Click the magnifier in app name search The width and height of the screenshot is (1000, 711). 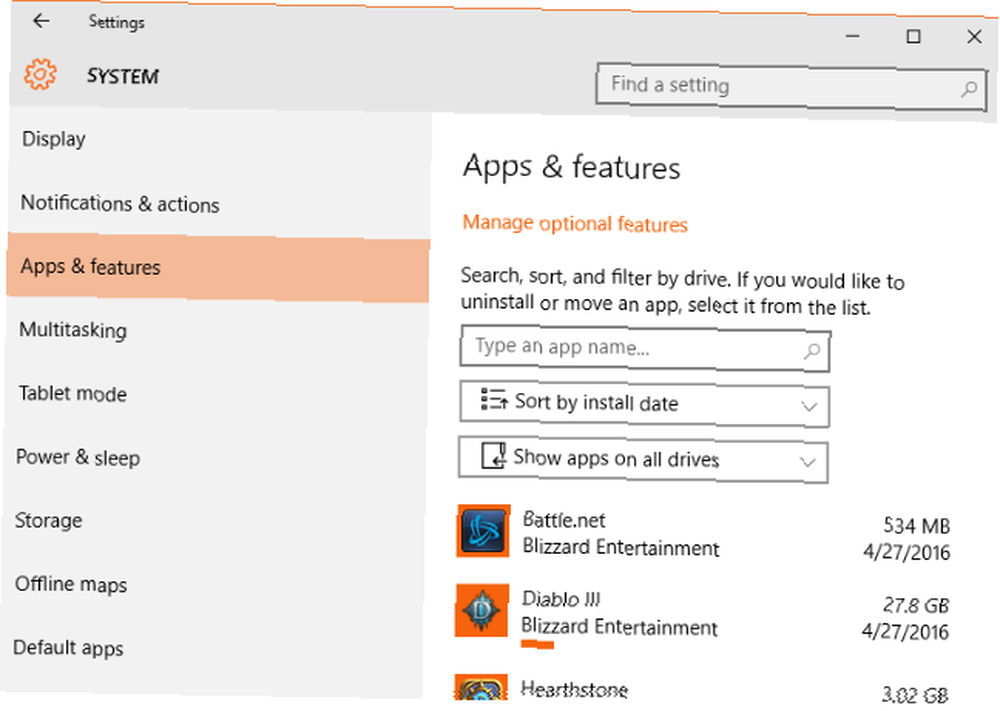(x=812, y=350)
